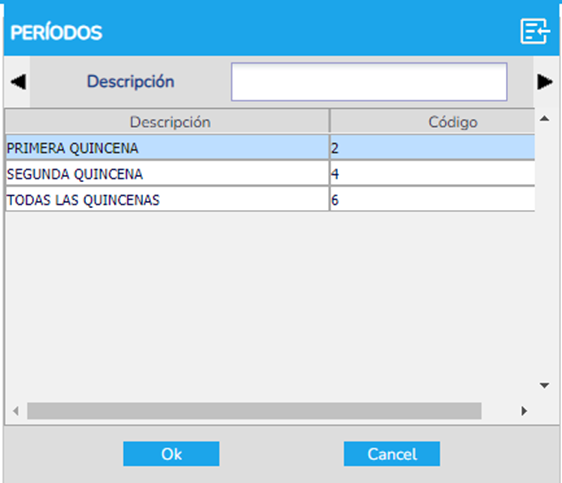Screen dimensions: 562x483
Task: Dismiss dialog with the Cancel button
Action: pos(392,454)
